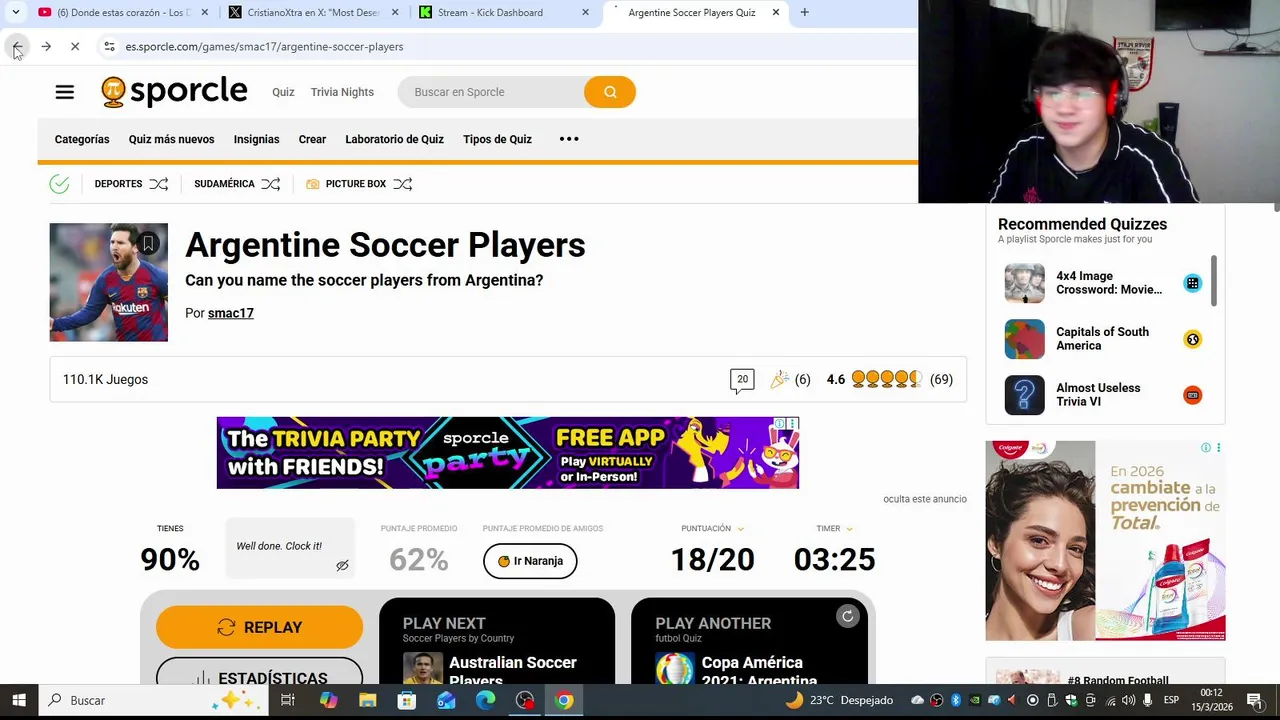Viewport: 1280px width, 720px height.
Task: Click the orange star rating
Action: [886, 379]
